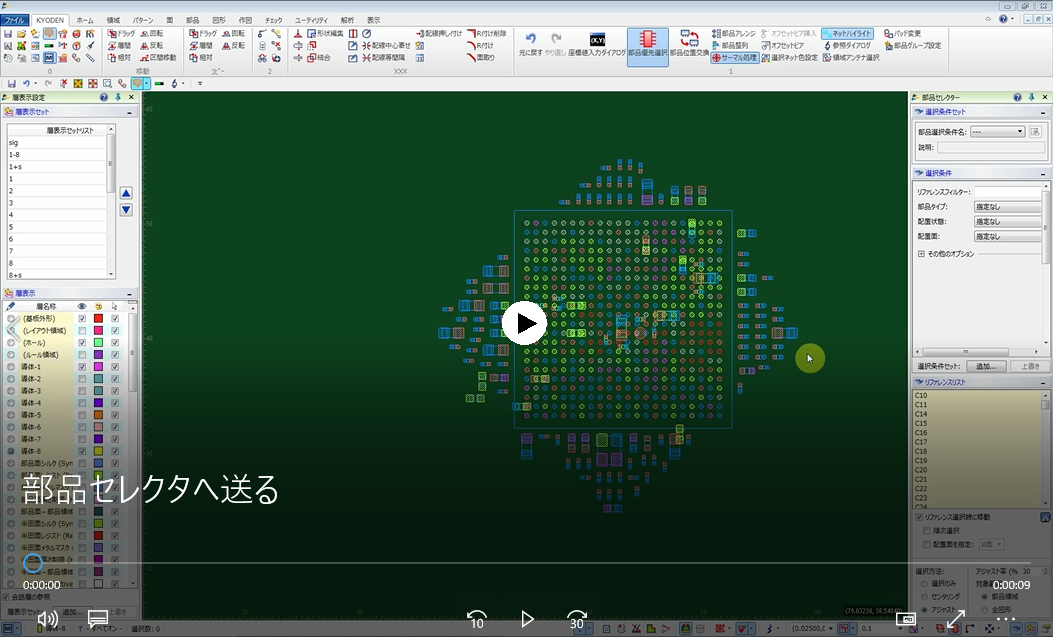Open the 部品選択条件名 dropdown
Viewport: 1053px width, 637px height.
coord(997,132)
